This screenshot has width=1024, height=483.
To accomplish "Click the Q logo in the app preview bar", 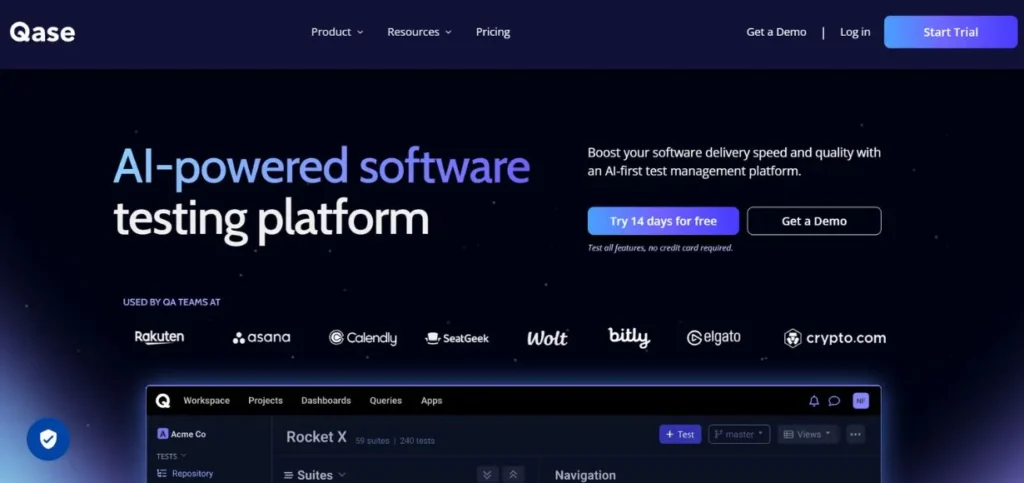I will (163, 401).
